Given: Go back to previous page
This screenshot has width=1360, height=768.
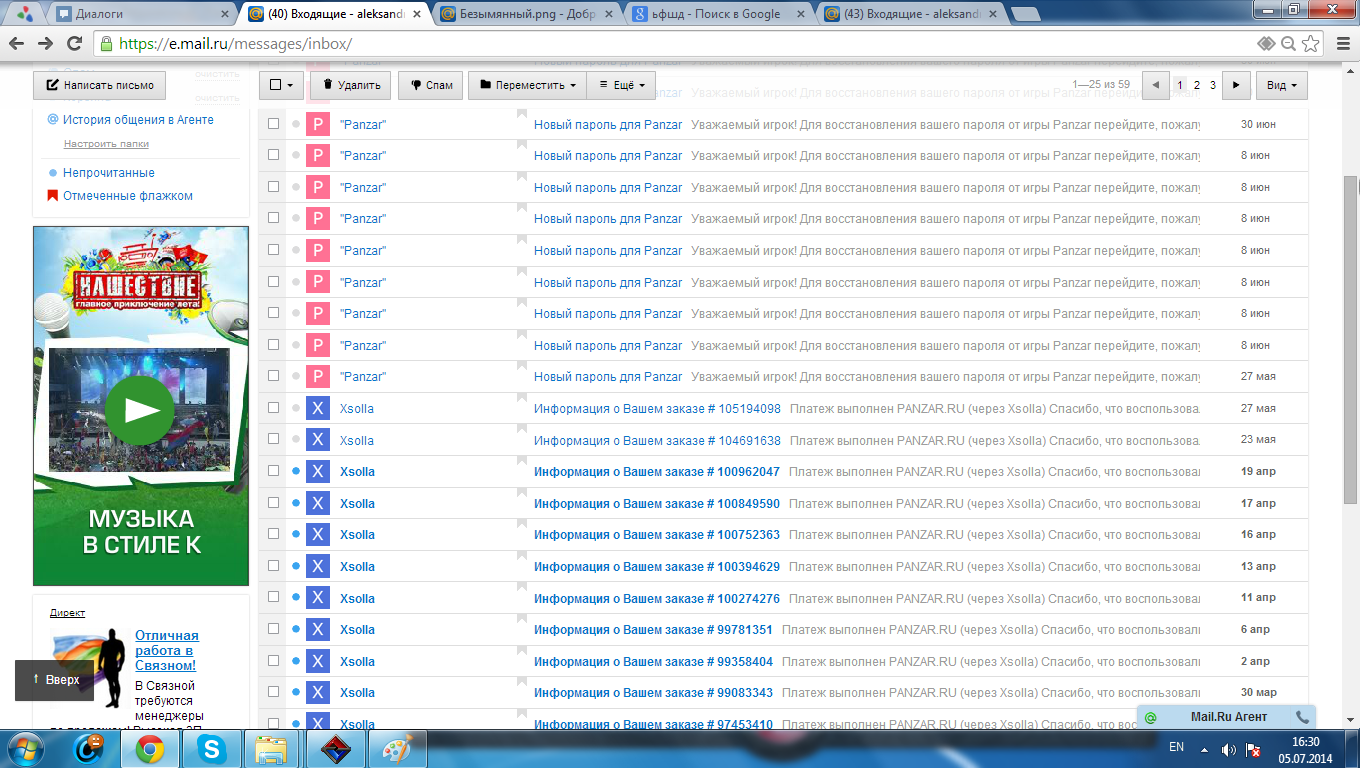Looking at the screenshot, I should [17, 43].
